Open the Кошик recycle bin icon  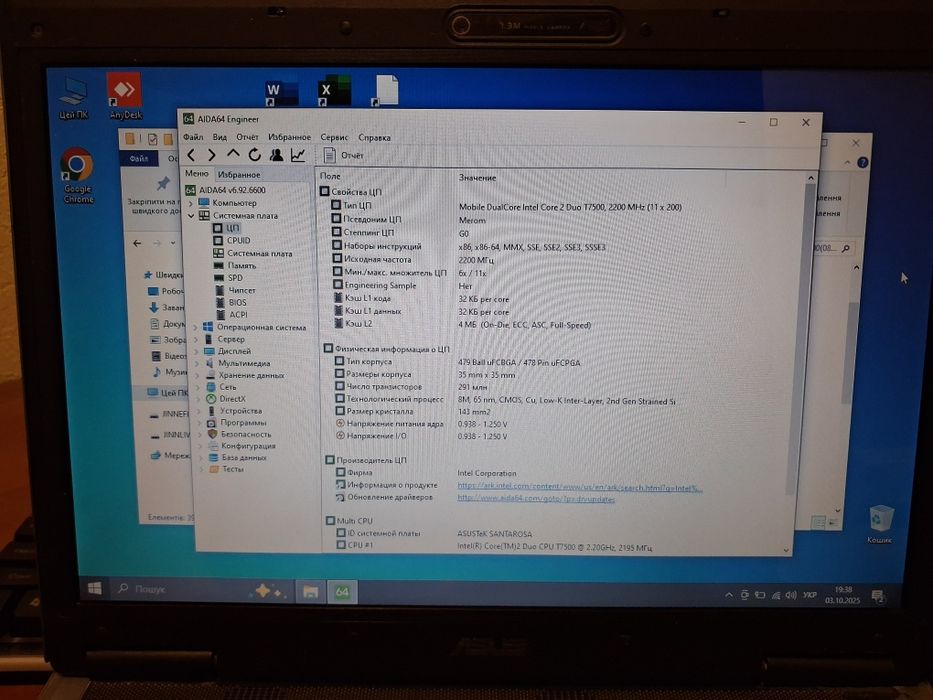point(879,524)
